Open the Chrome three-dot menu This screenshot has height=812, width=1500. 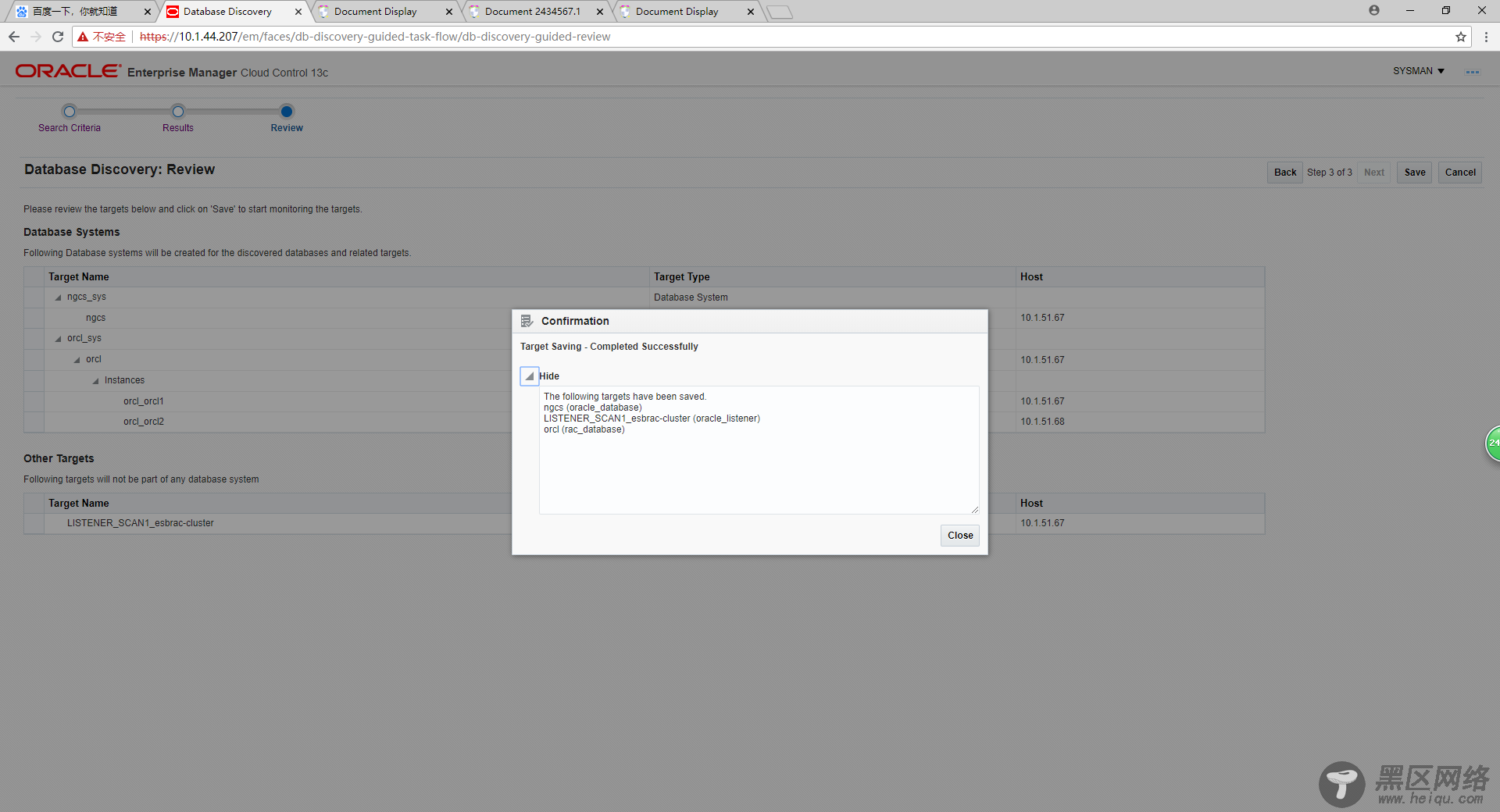[x=1486, y=37]
